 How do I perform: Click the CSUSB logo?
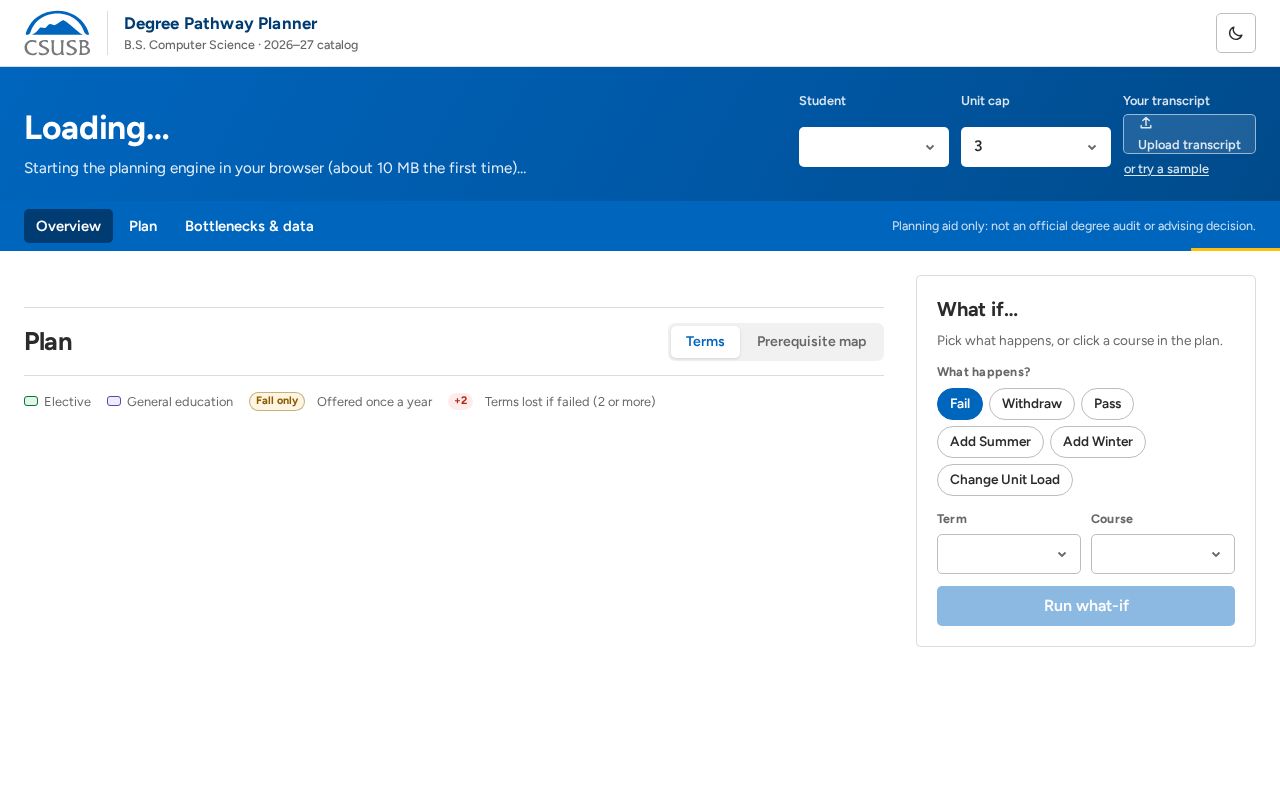tap(57, 33)
